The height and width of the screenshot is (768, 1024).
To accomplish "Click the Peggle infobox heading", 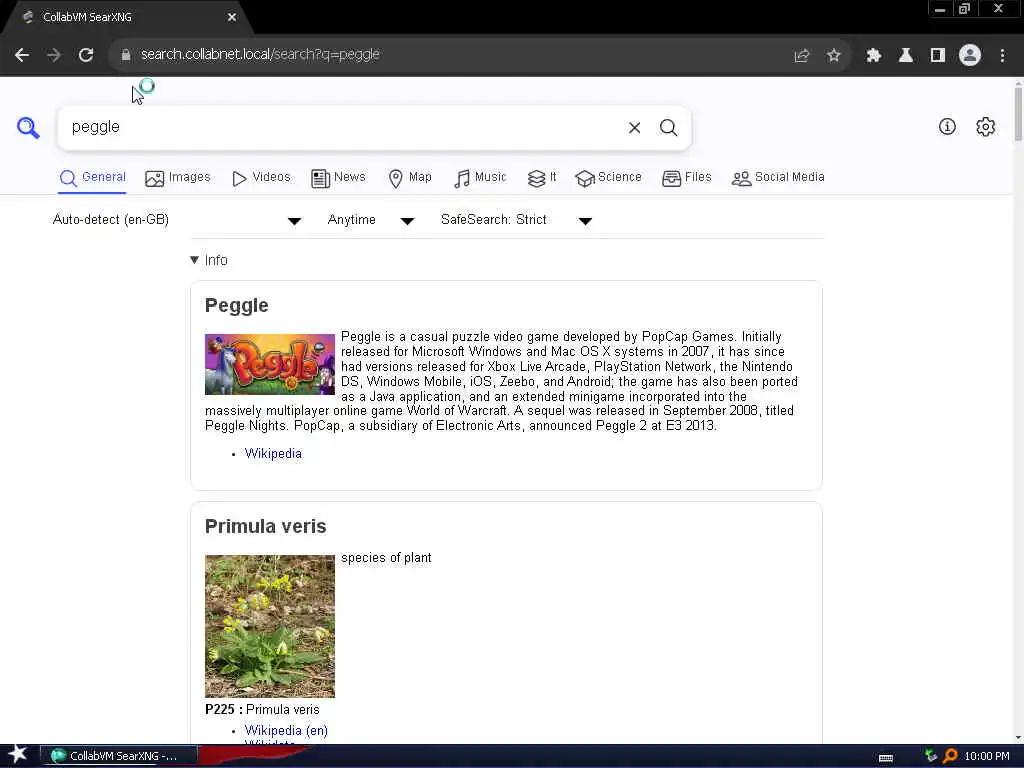I will [x=236, y=306].
